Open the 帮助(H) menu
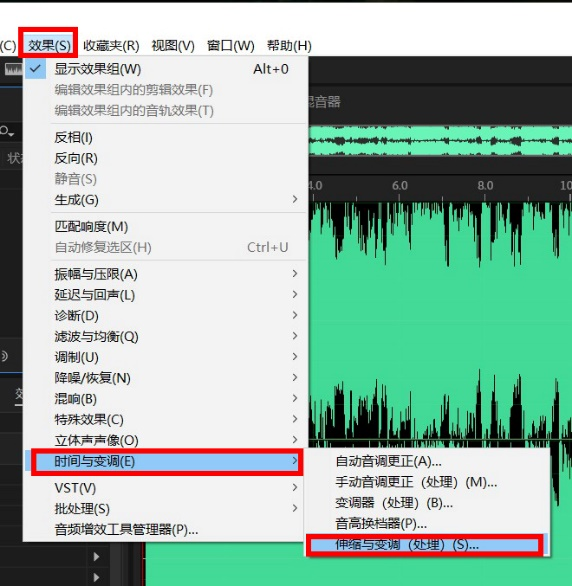The image size is (572, 586). pyautogui.click(x=289, y=46)
